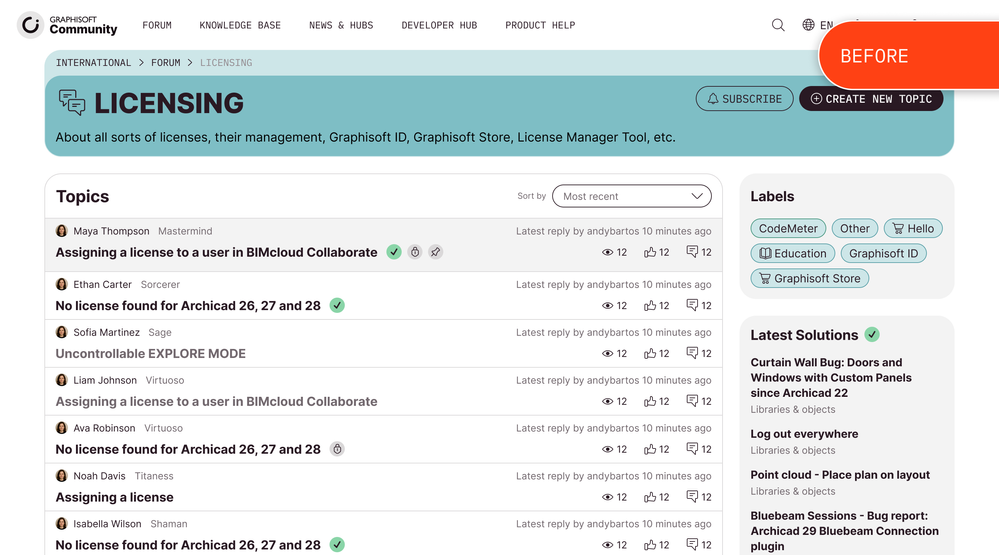Click the lock icon on Ava Robinson's topic
This screenshot has width=999, height=555.
click(x=337, y=449)
